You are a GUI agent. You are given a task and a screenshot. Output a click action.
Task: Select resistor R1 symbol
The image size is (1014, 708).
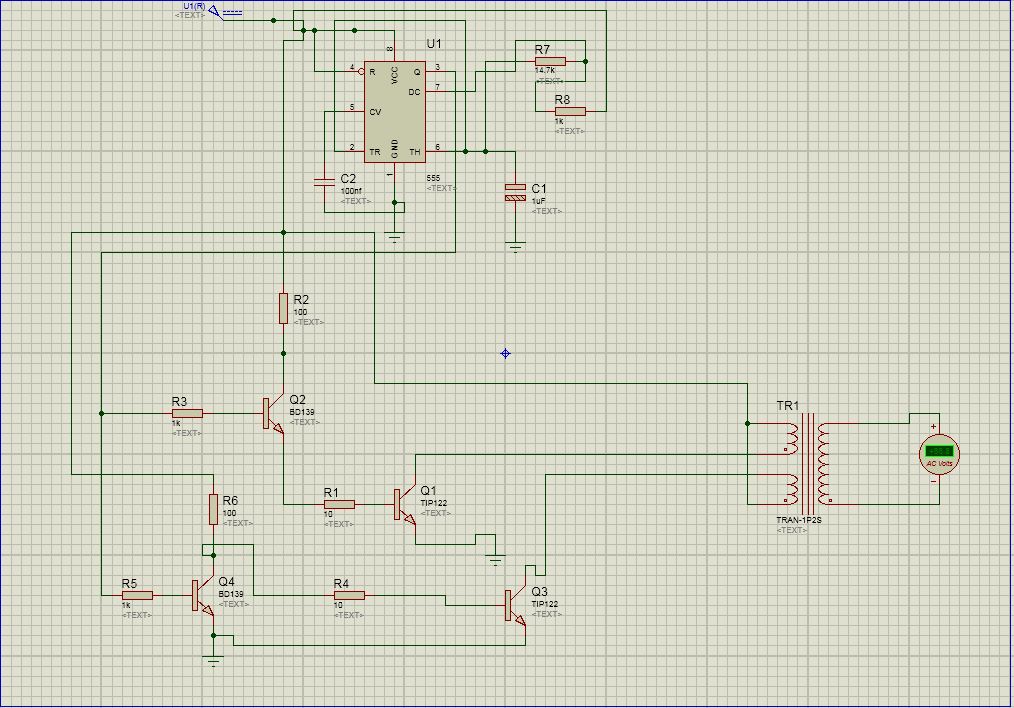pyautogui.click(x=339, y=504)
